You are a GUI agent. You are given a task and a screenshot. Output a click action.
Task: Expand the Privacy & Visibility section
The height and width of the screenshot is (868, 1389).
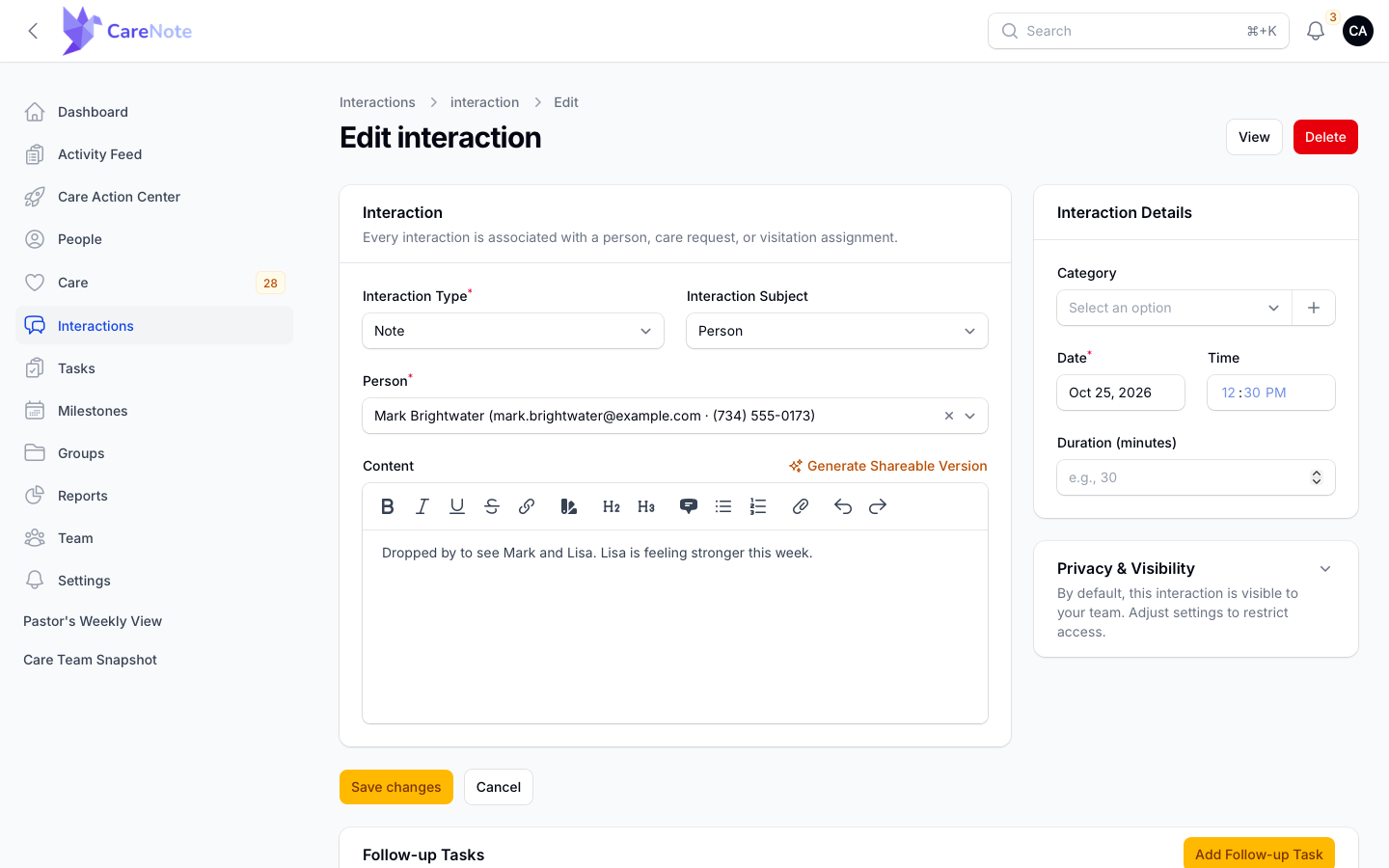click(x=1325, y=569)
